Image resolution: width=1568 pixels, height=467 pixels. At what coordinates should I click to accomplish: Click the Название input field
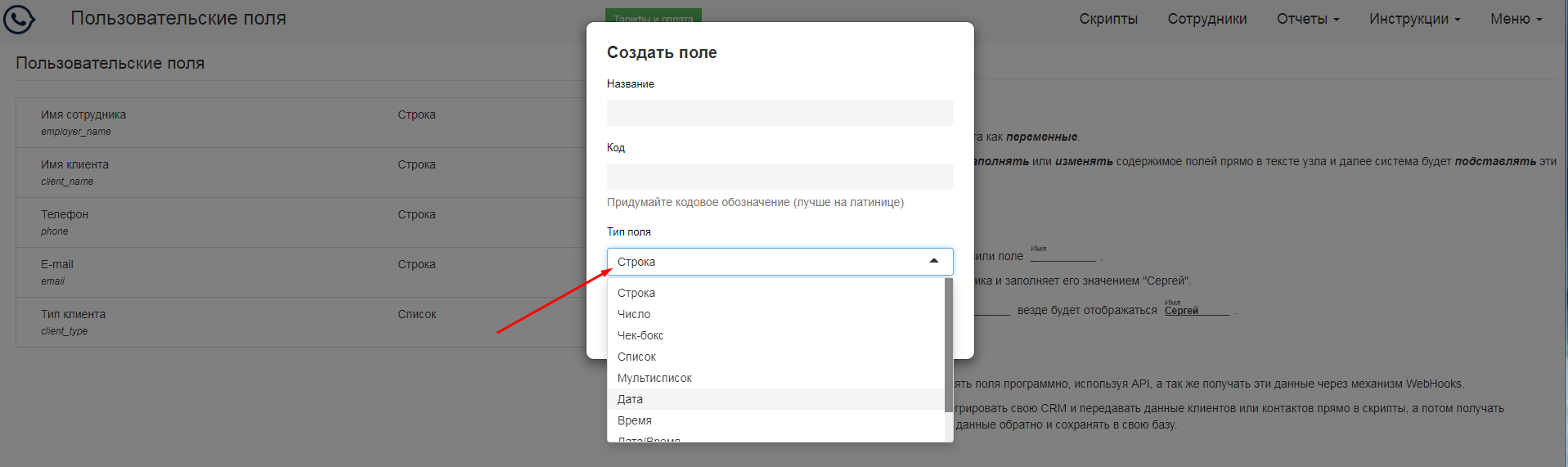coord(780,113)
